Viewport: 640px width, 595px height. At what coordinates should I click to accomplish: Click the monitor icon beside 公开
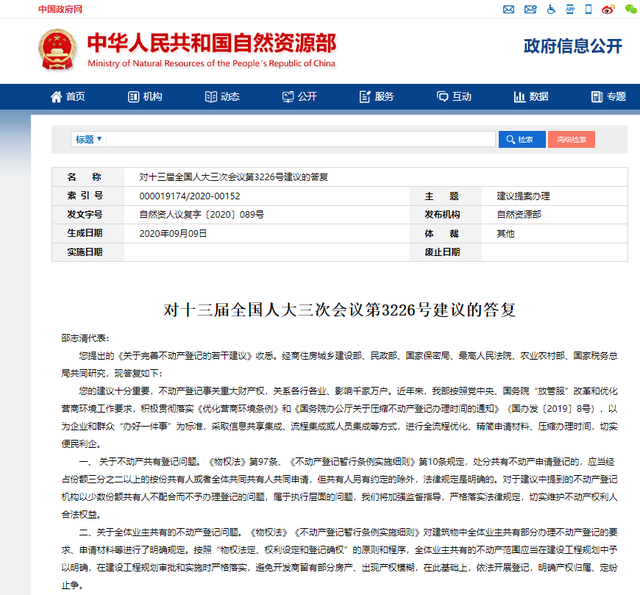click(288, 97)
